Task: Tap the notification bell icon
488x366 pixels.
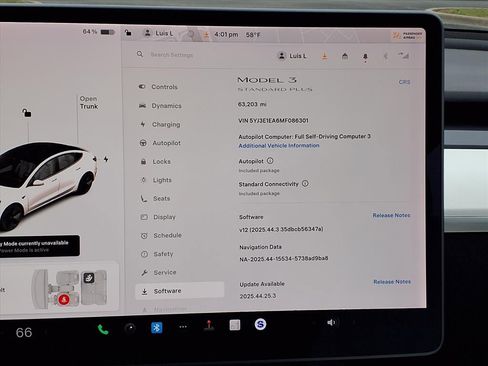Action: click(x=365, y=57)
